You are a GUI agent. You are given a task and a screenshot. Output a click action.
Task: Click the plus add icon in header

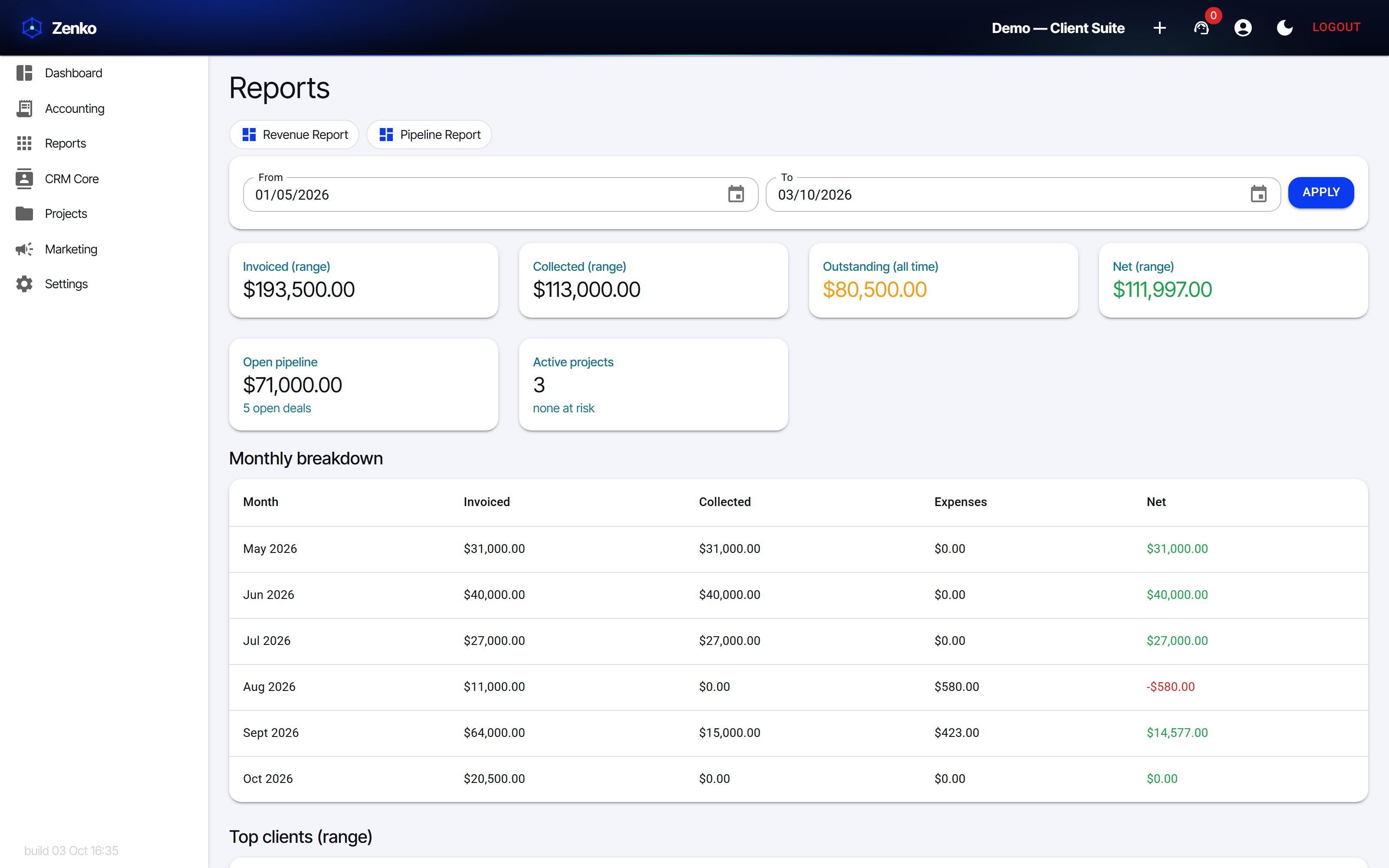click(1159, 27)
